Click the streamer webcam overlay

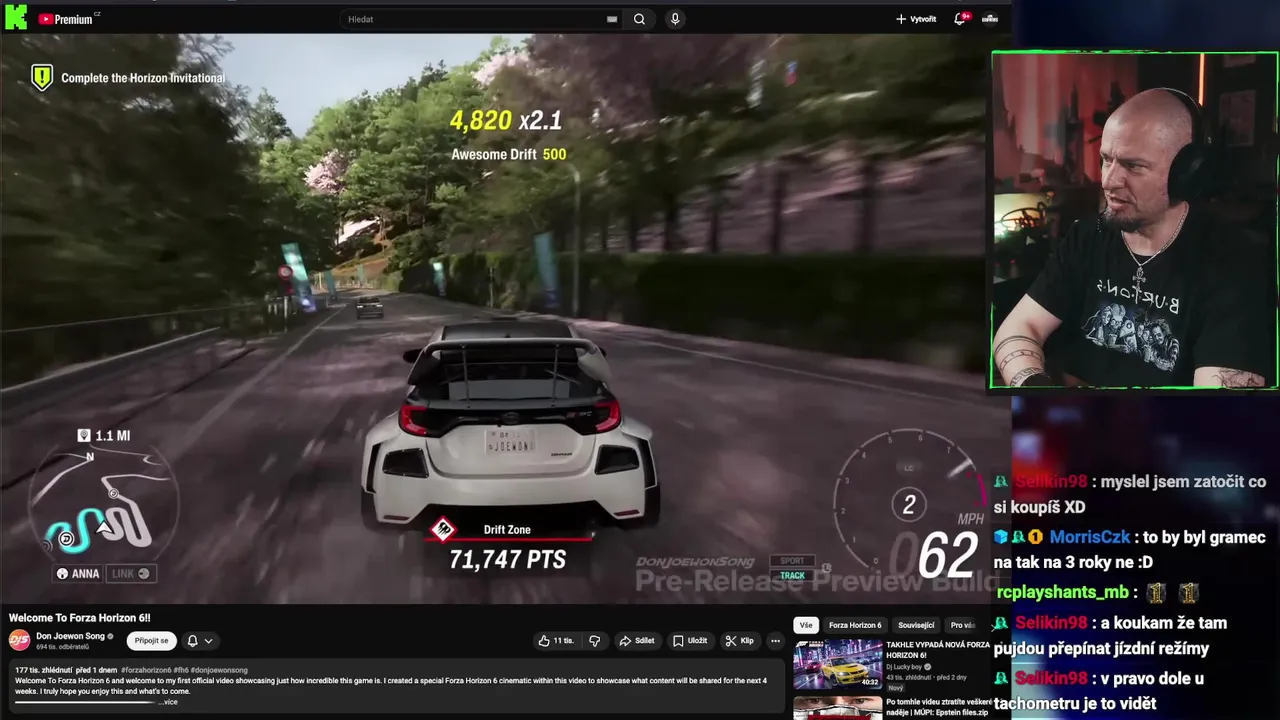click(x=1135, y=220)
